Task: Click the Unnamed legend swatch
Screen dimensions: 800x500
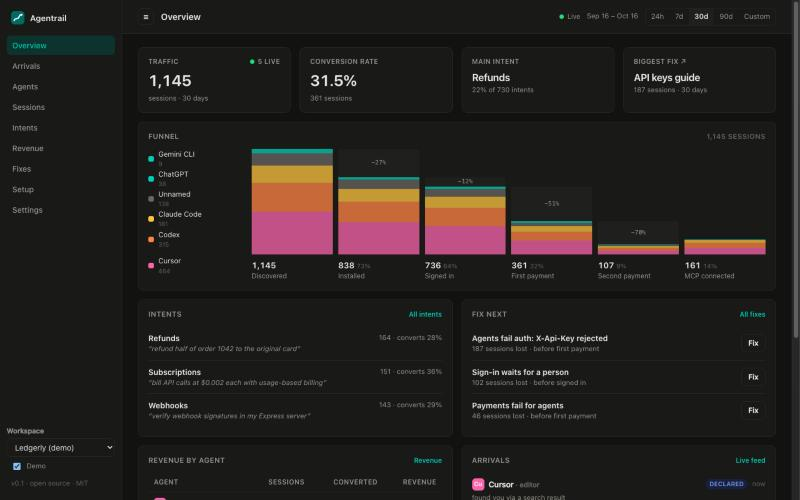Action: click(x=151, y=199)
